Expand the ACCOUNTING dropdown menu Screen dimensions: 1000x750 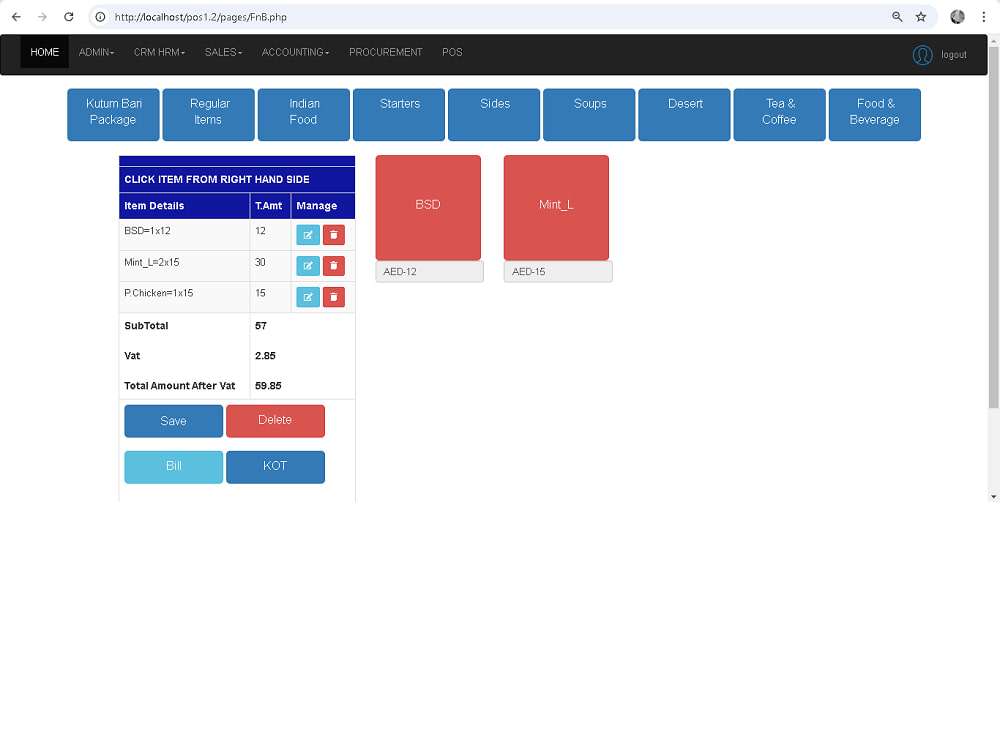295,52
